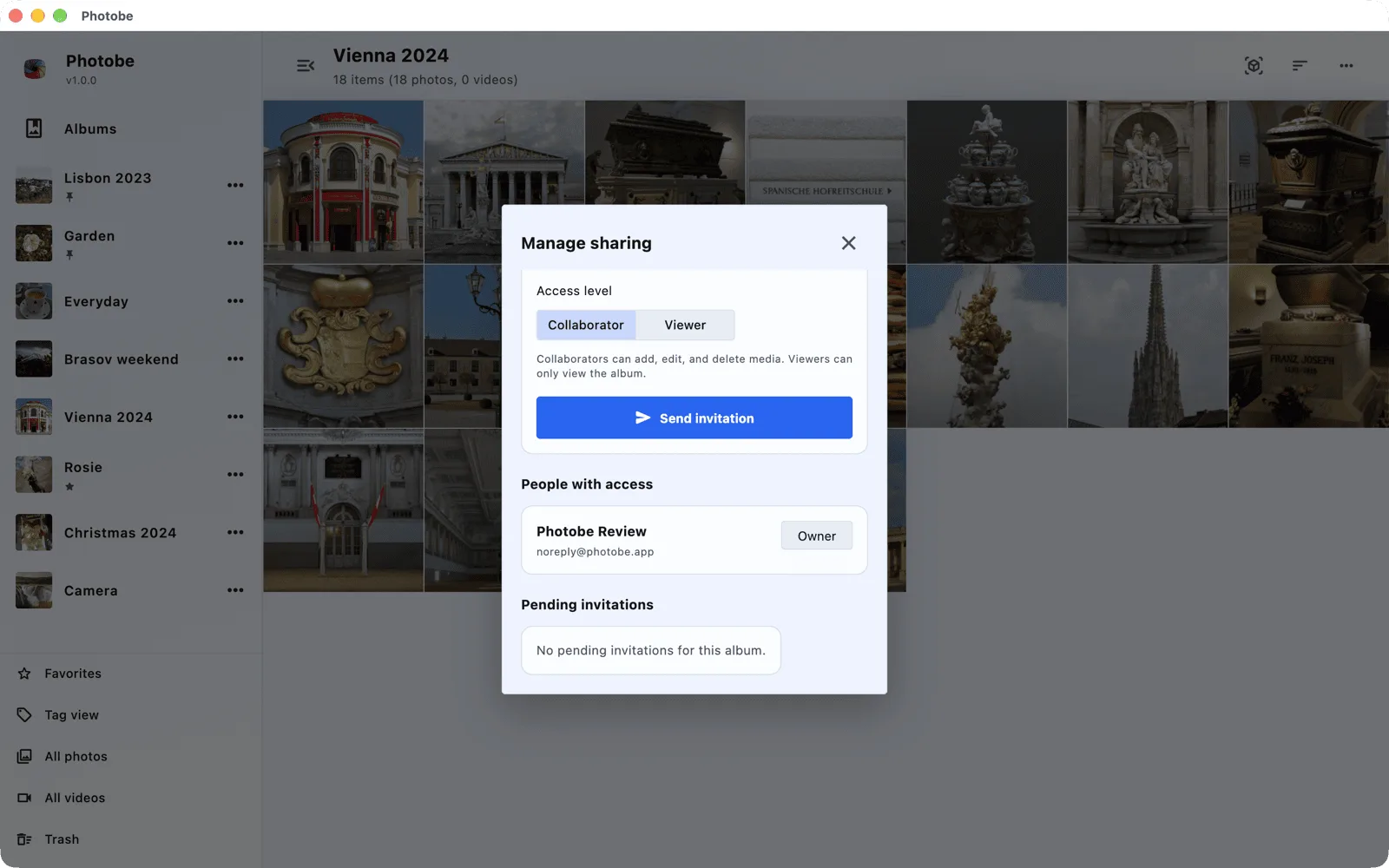Open Favorites star icon
The image size is (1389, 868).
[24, 674]
